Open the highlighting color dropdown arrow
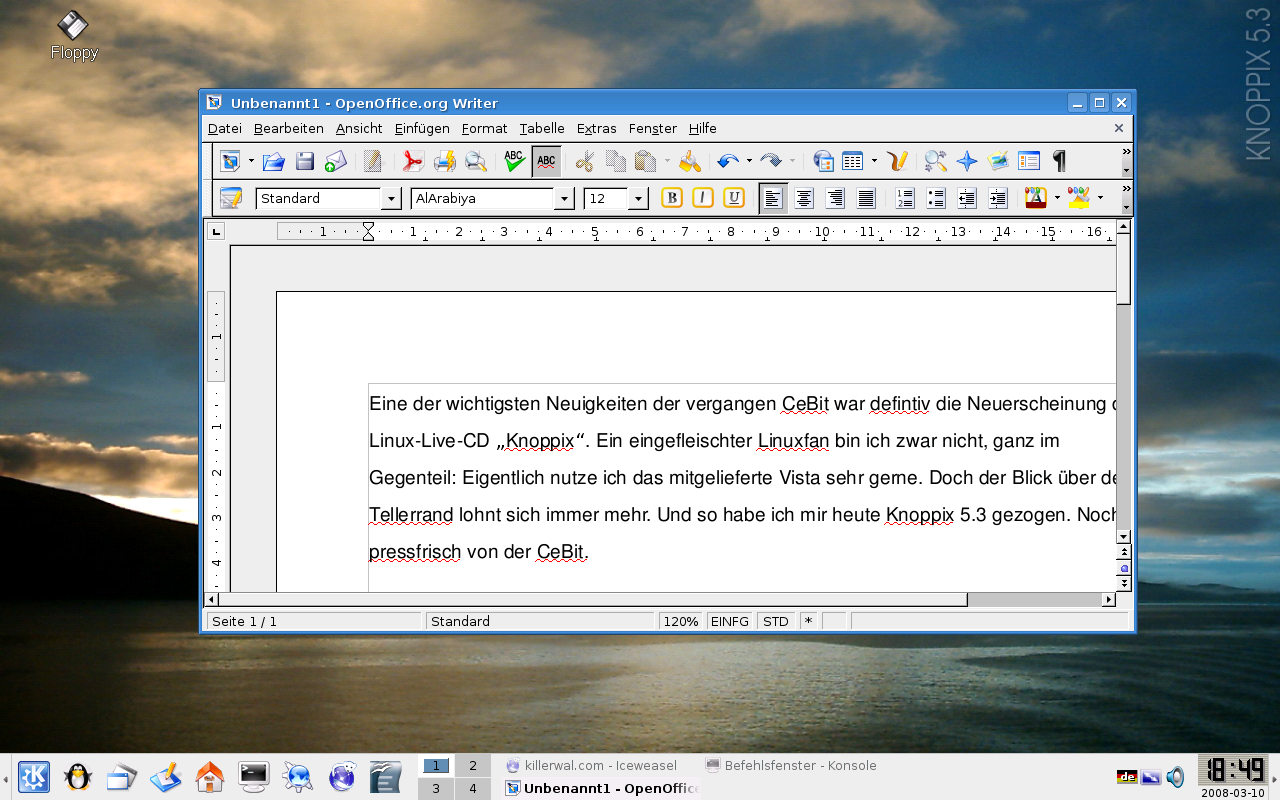 click(x=1100, y=198)
